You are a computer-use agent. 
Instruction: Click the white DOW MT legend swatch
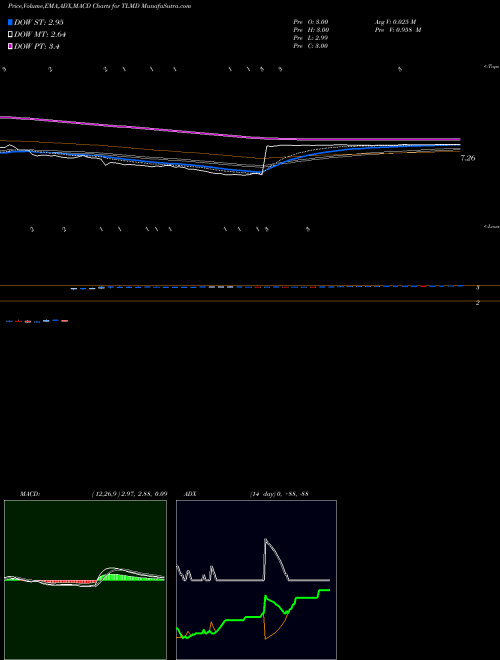[x=10, y=35]
